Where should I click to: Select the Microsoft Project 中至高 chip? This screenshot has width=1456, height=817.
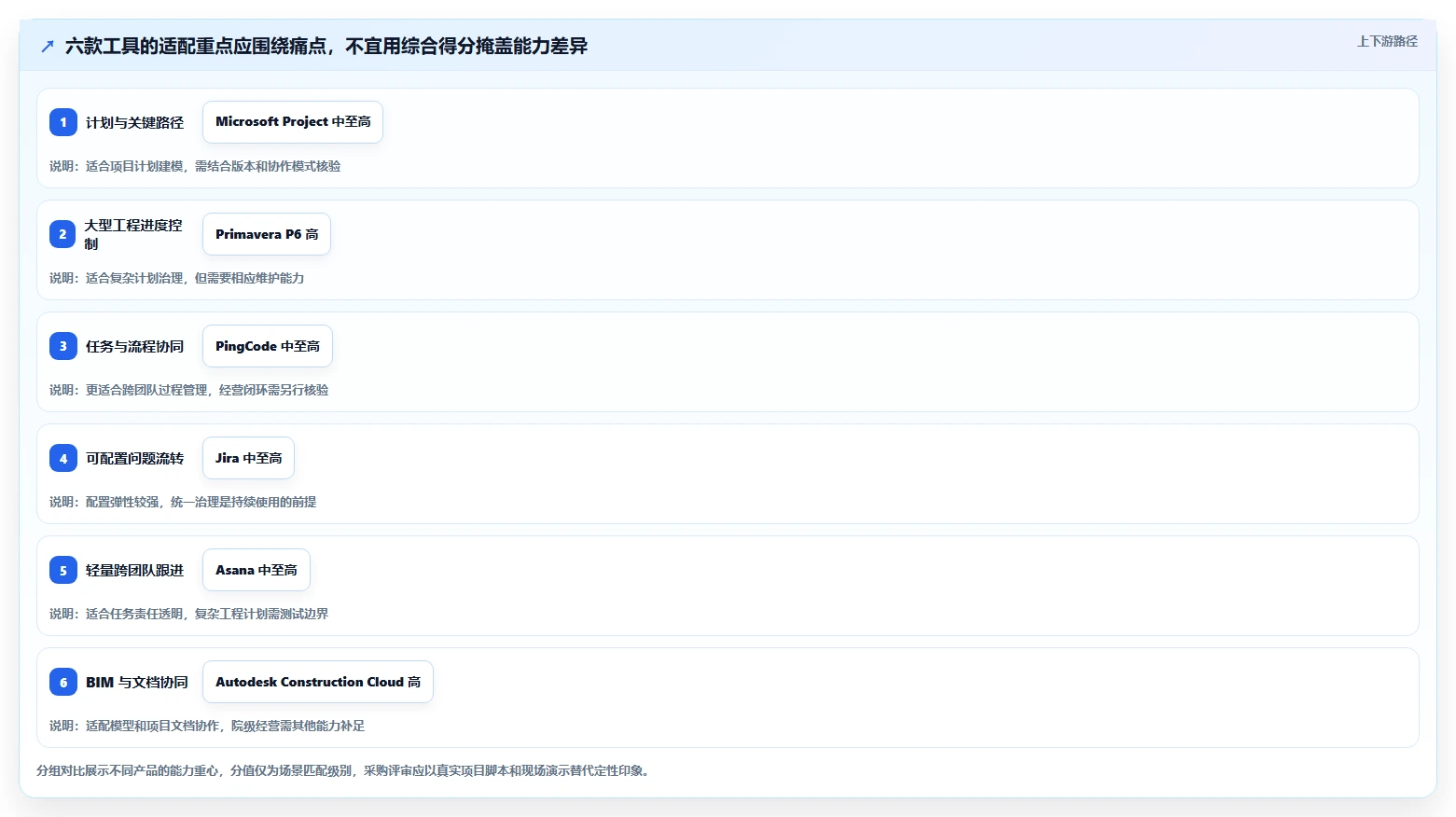click(x=293, y=122)
